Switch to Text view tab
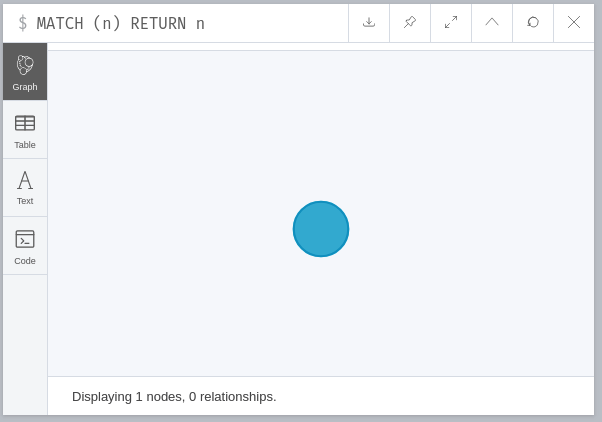 tap(25, 188)
